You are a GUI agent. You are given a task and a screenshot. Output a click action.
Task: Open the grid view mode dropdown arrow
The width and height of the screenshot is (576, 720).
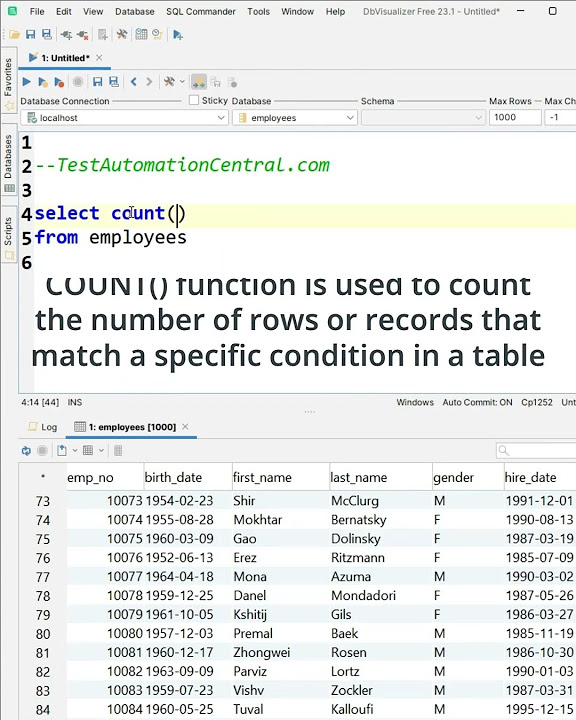coord(101,450)
